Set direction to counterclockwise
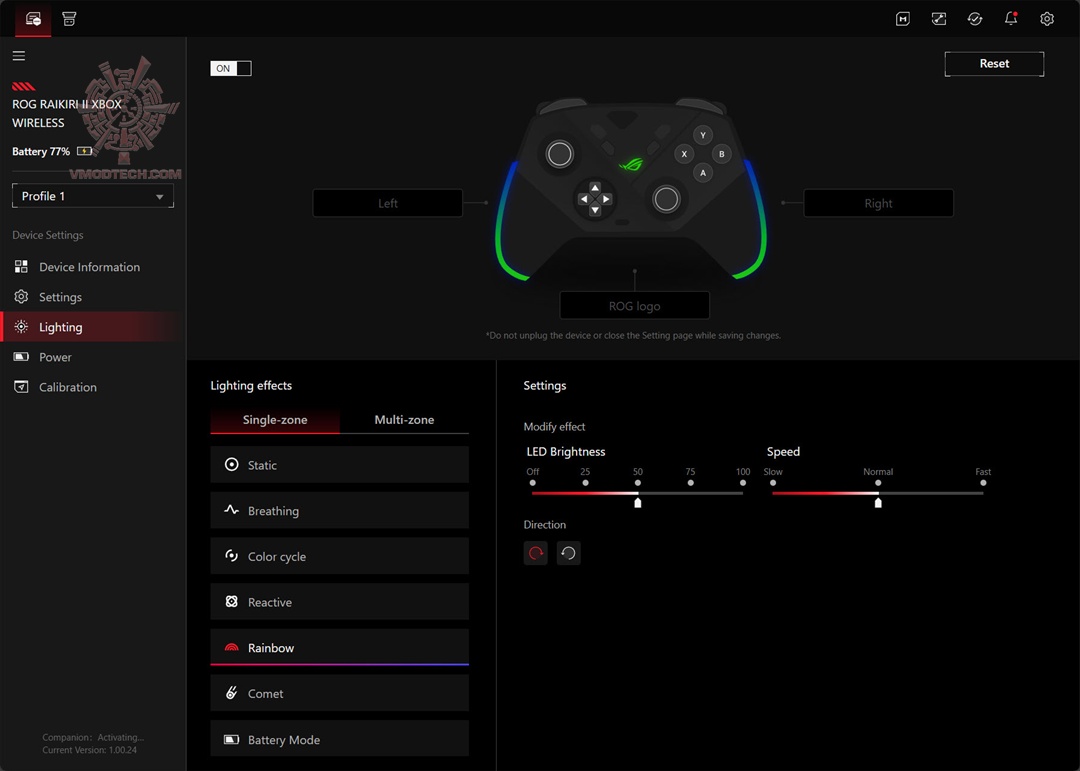 pyautogui.click(x=568, y=553)
